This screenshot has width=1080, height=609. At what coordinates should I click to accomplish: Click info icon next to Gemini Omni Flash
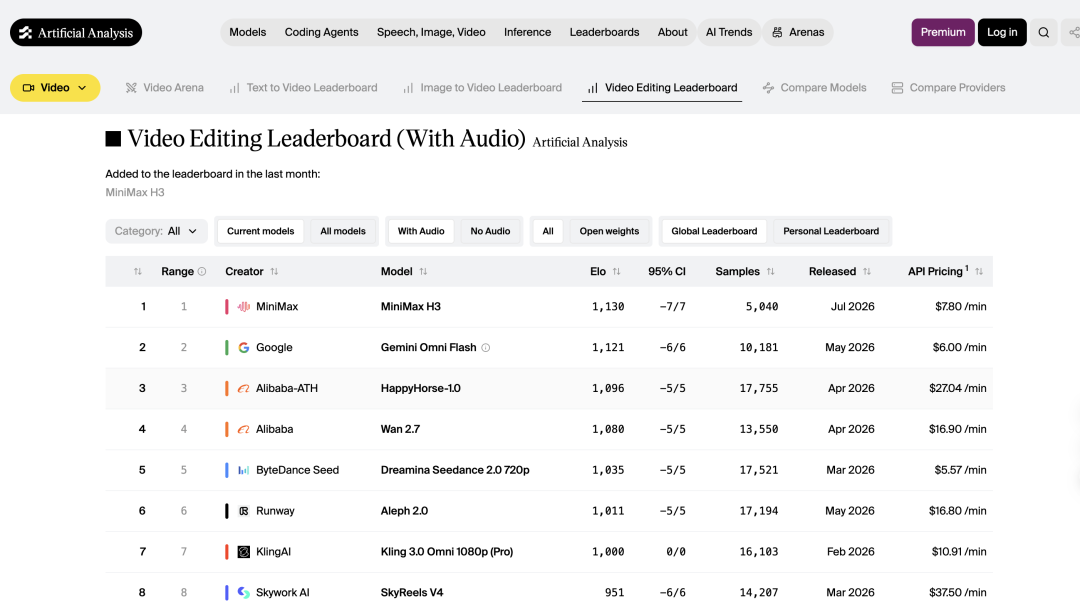(x=486, y=348)
